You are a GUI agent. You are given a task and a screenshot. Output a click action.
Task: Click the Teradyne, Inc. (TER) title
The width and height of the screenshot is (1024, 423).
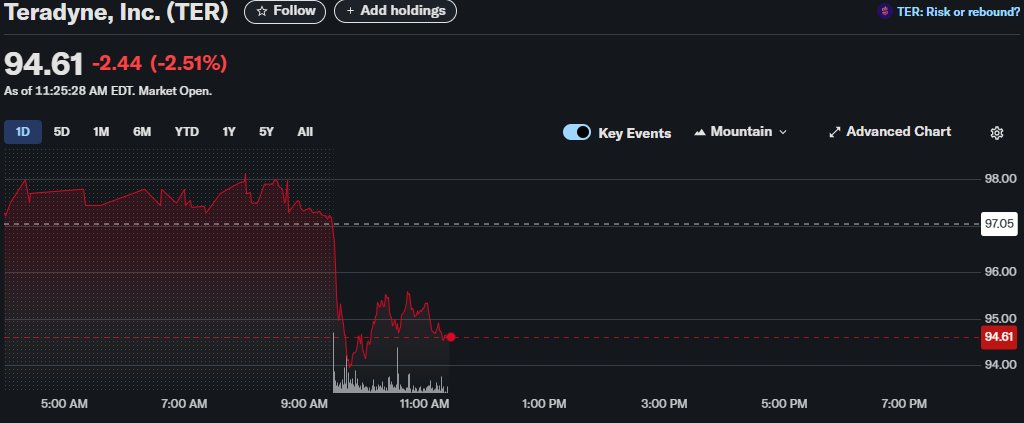click(116, 12)
